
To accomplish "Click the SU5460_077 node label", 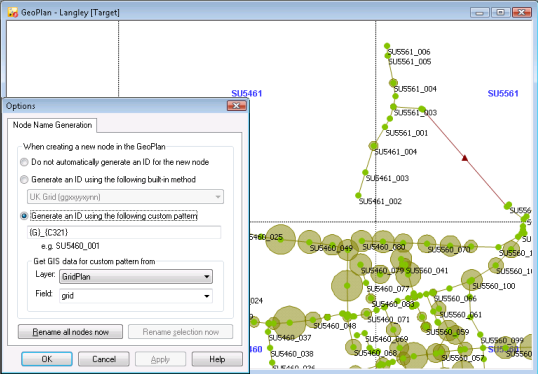I will 388,289.
